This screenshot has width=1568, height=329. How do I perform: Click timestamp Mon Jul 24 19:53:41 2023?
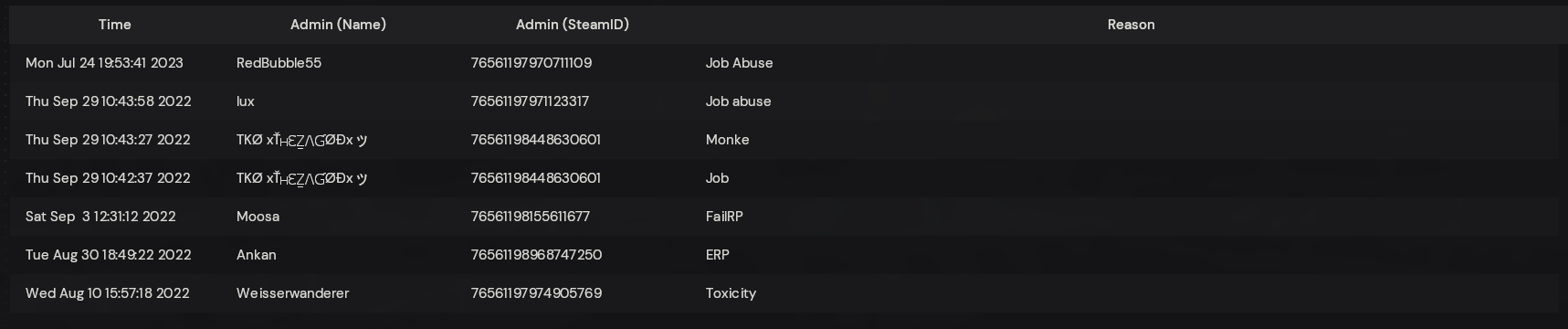pyautogui.click(x=104, y=63)
